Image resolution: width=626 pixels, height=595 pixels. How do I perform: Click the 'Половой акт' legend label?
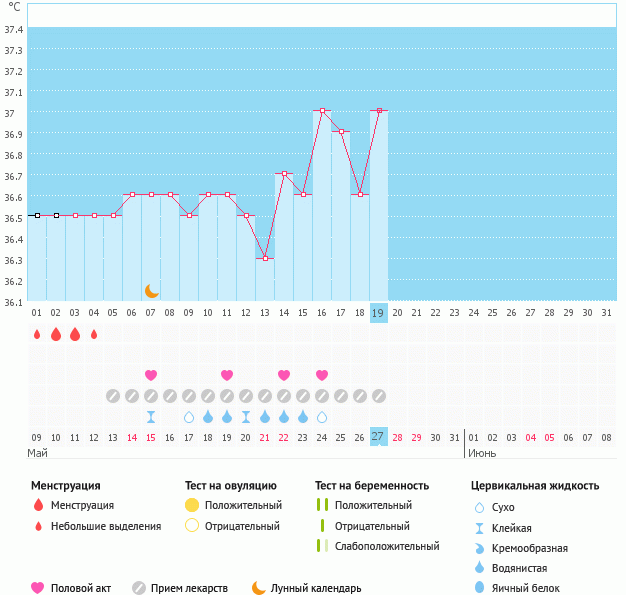coord(80,588)
